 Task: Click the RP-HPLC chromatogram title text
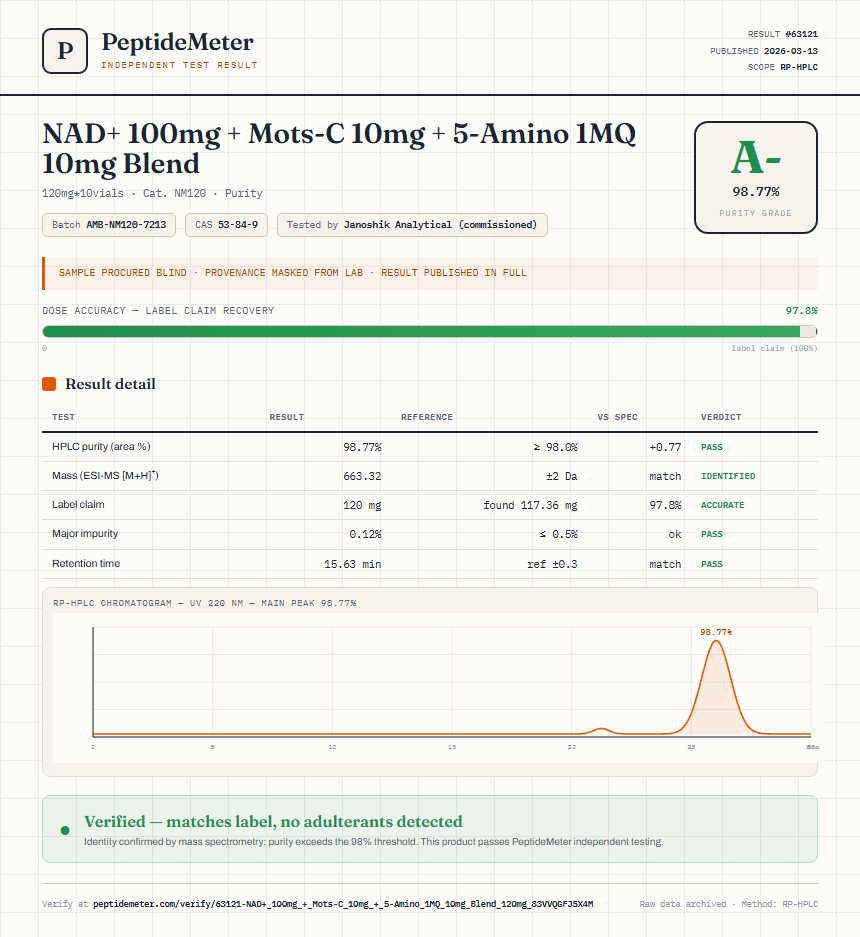point(204,603)
